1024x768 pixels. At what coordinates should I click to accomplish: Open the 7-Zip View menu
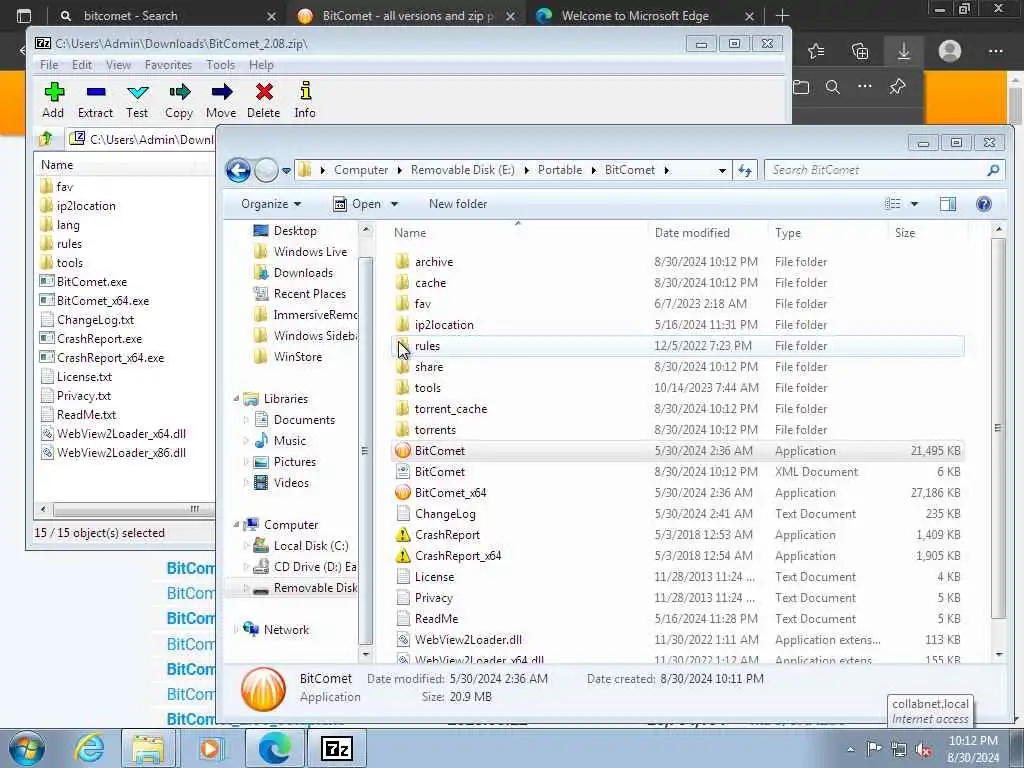point(118,65)
